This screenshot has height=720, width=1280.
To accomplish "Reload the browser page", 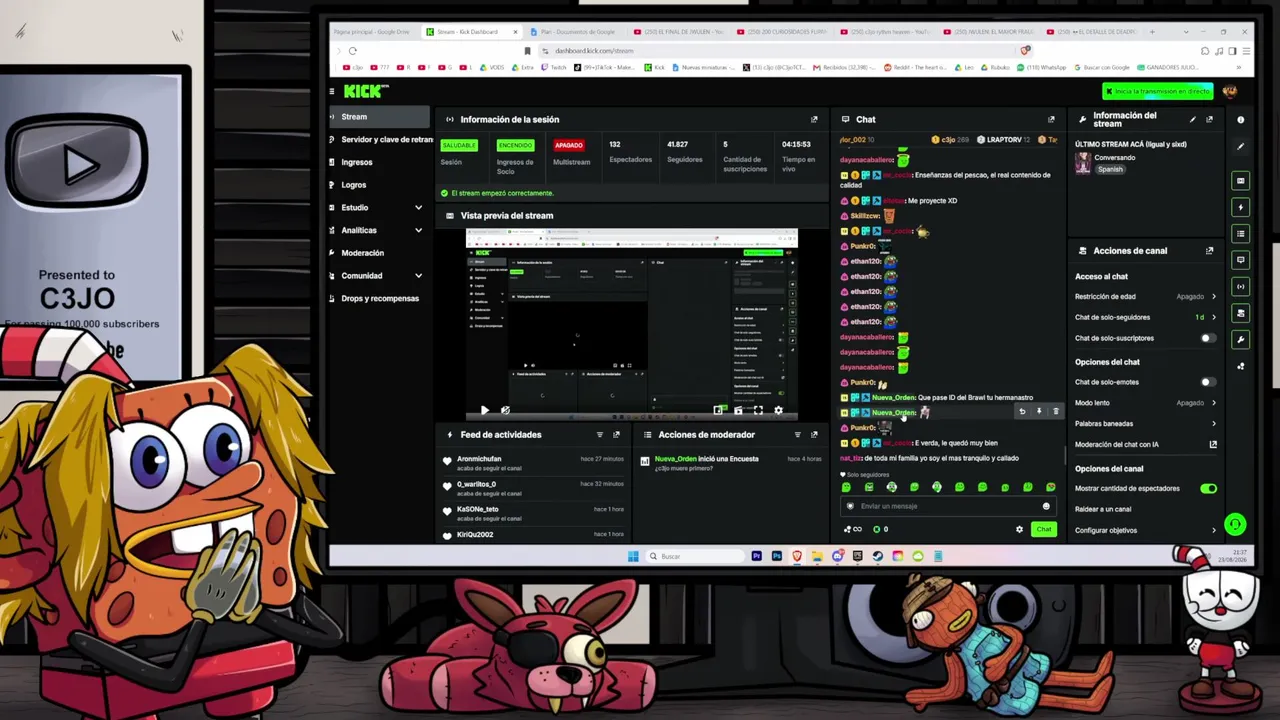I will (x=352, y=51).
